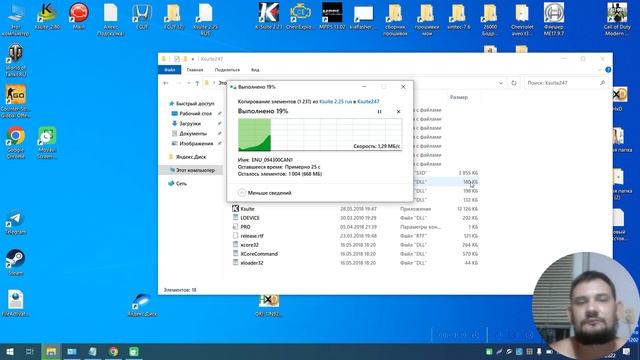Open recent locations dropdown arrow
640x360 pixels.
tap(189, 83)
